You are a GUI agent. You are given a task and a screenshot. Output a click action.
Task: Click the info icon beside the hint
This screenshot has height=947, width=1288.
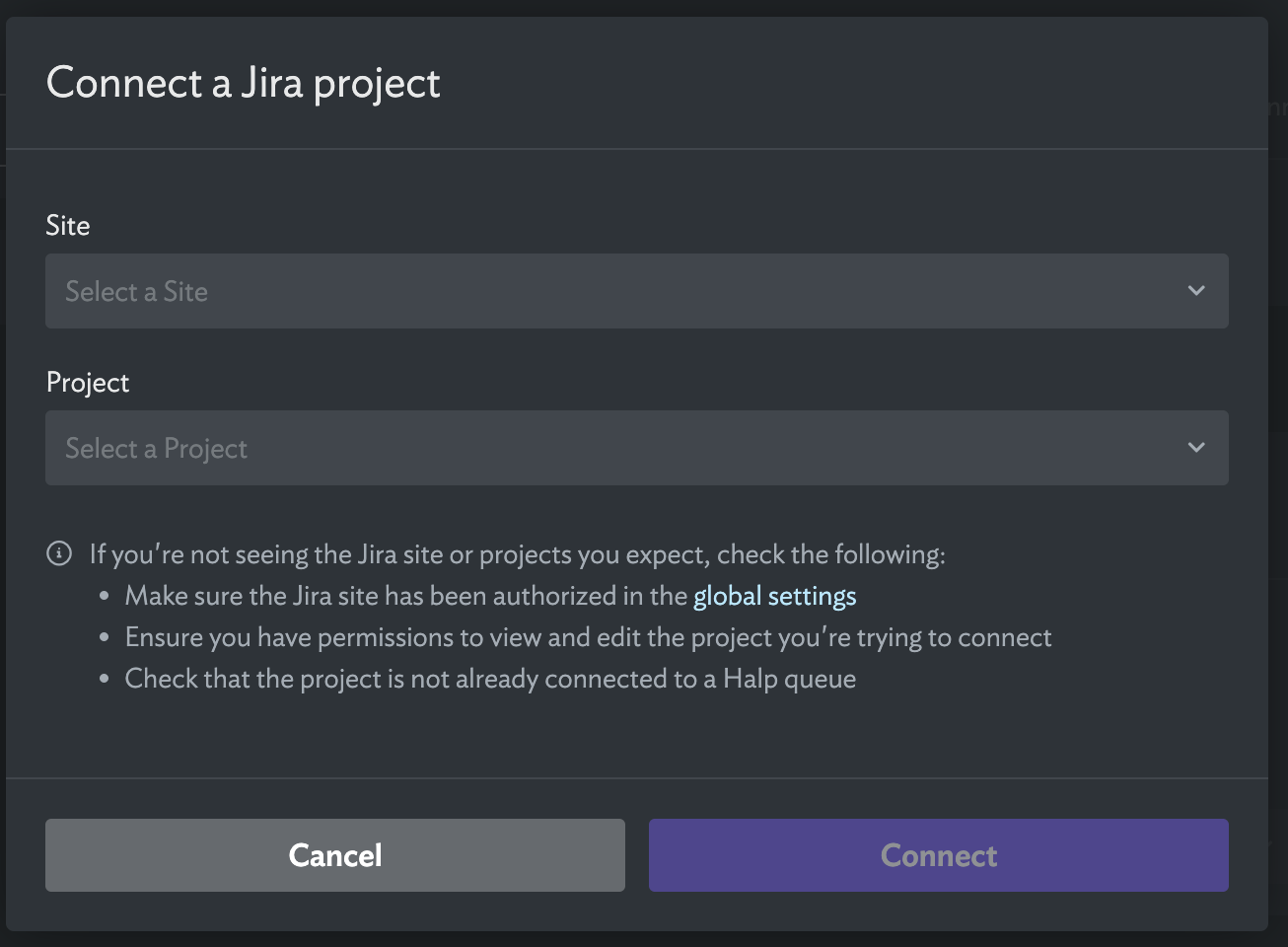[59, 553]
